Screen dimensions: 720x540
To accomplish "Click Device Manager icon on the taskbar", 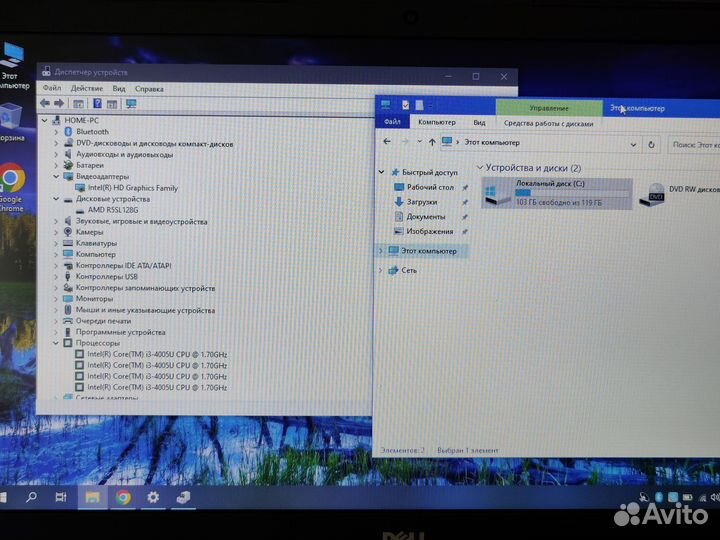I will tap(183, 498).
